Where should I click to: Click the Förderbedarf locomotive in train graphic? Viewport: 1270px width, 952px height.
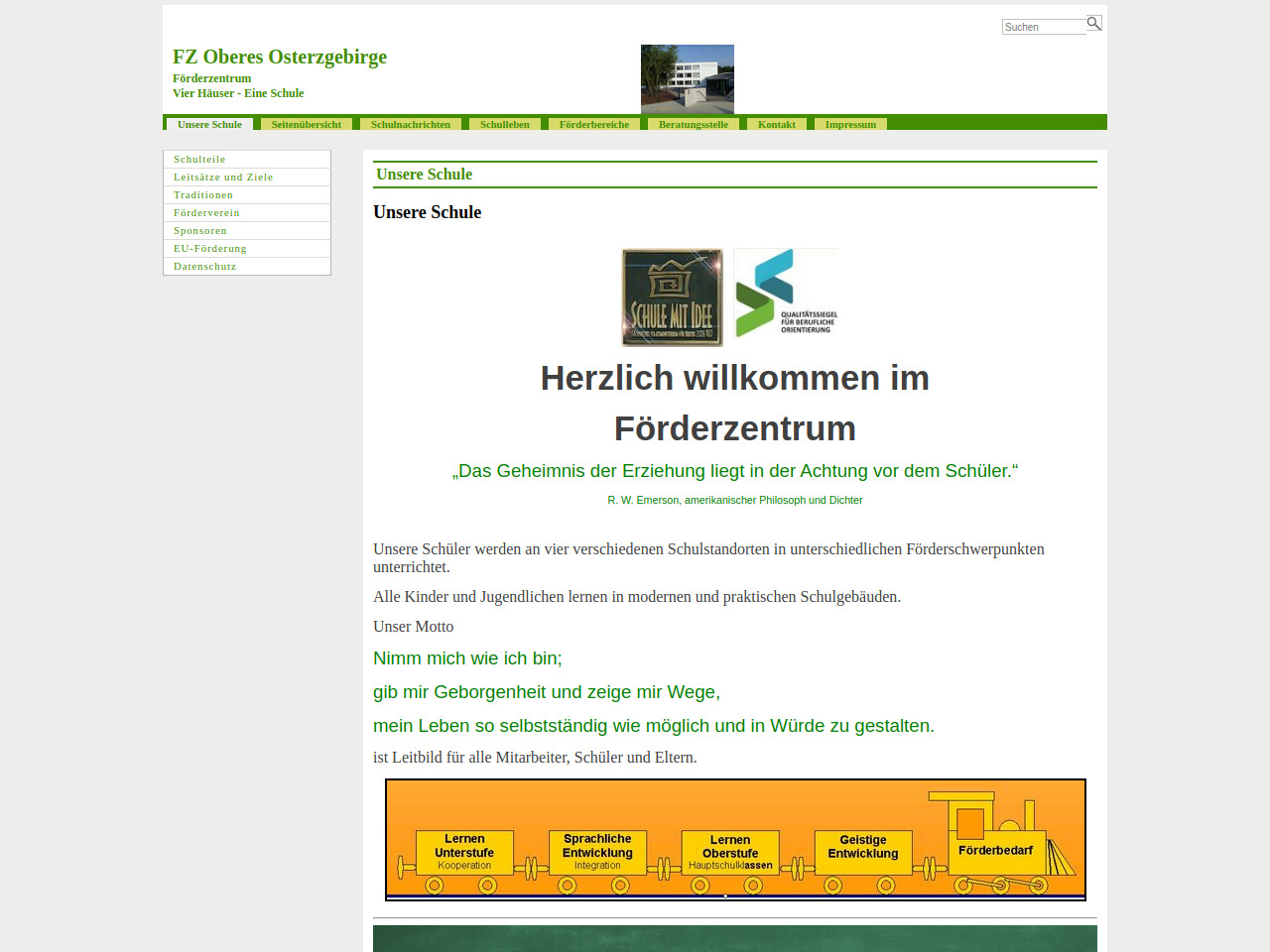pyautogui.click(x=996, y=849)
